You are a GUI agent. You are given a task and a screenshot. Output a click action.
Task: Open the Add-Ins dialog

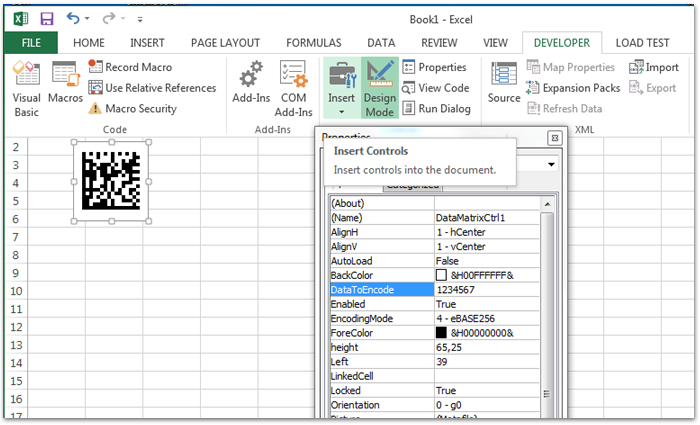click(251, 83)
